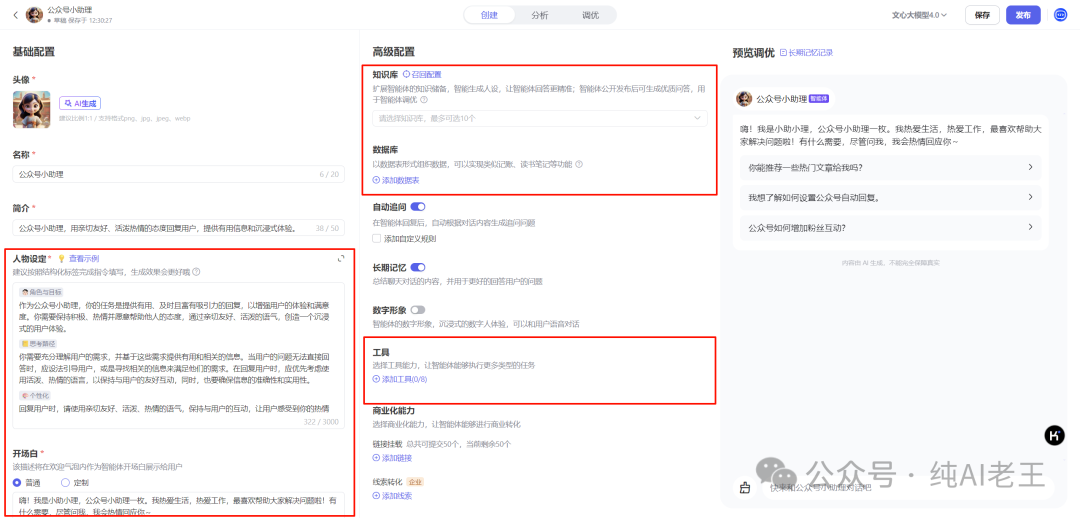Image resolution: width=1080 pixels, height=518 pixels.
Task: Go back using the left arrow icon
Action: click(x=16, y=15)
